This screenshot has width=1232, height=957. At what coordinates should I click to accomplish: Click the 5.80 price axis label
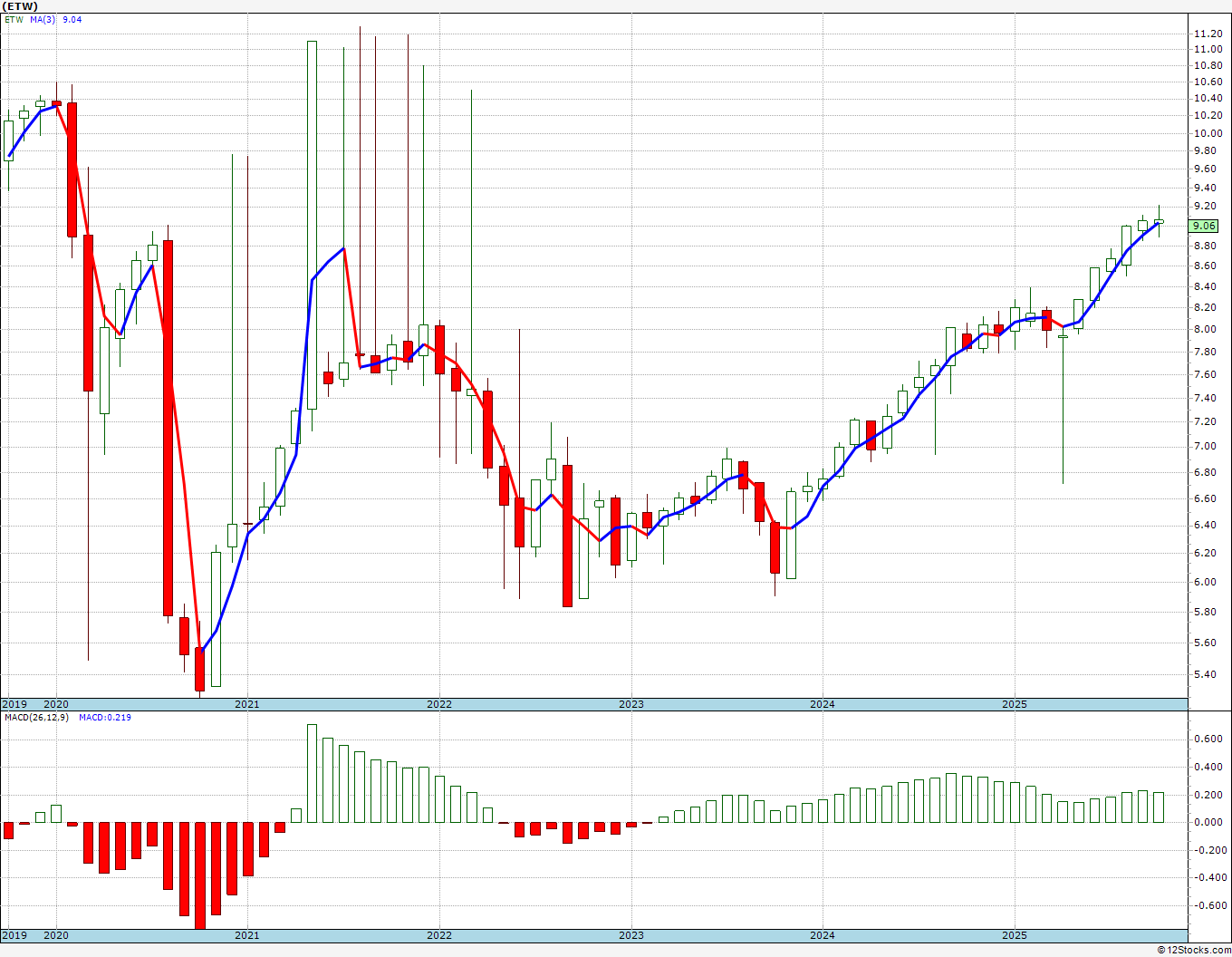click(x=1207, y=612)
